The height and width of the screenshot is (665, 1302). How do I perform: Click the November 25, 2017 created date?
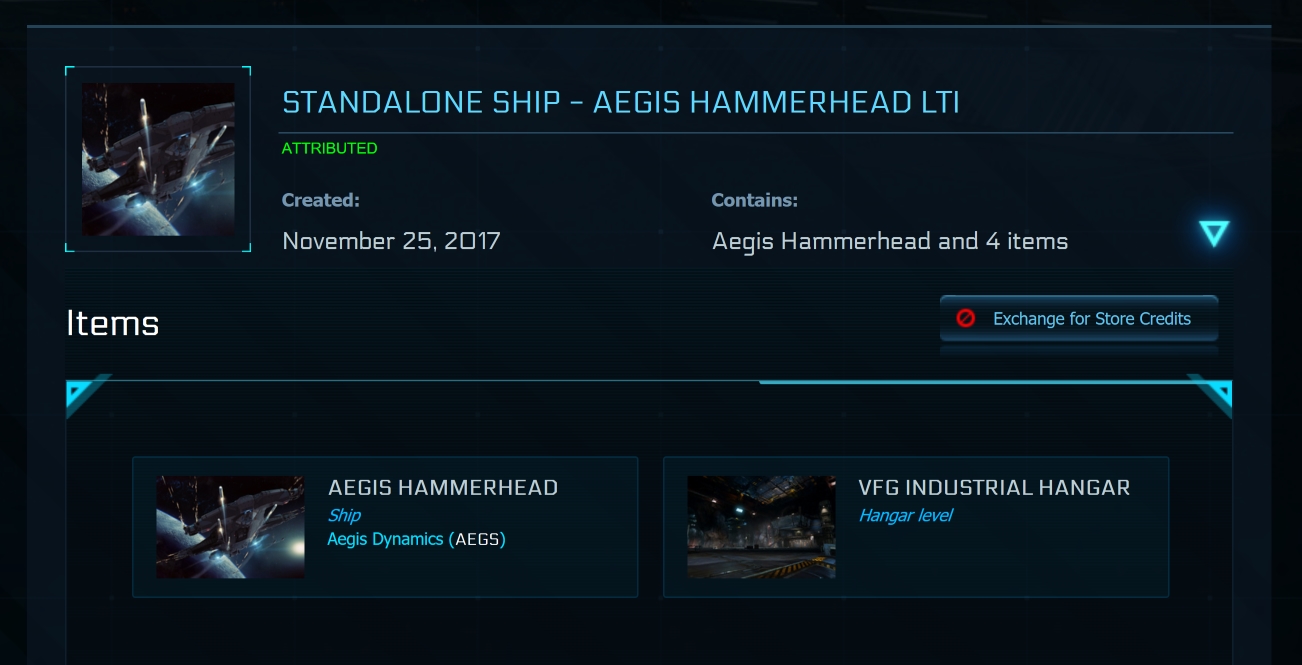point(391,241)
